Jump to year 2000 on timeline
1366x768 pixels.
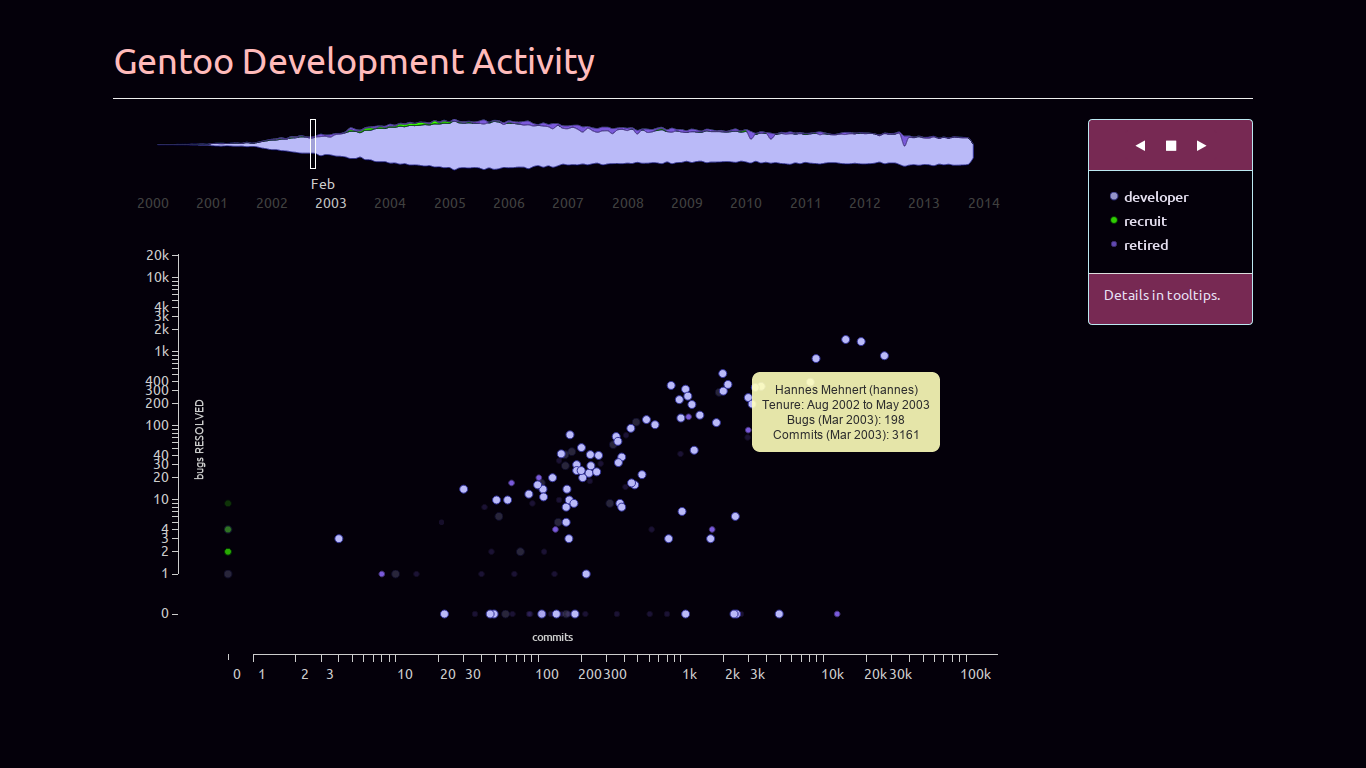[x=153, y=204]
